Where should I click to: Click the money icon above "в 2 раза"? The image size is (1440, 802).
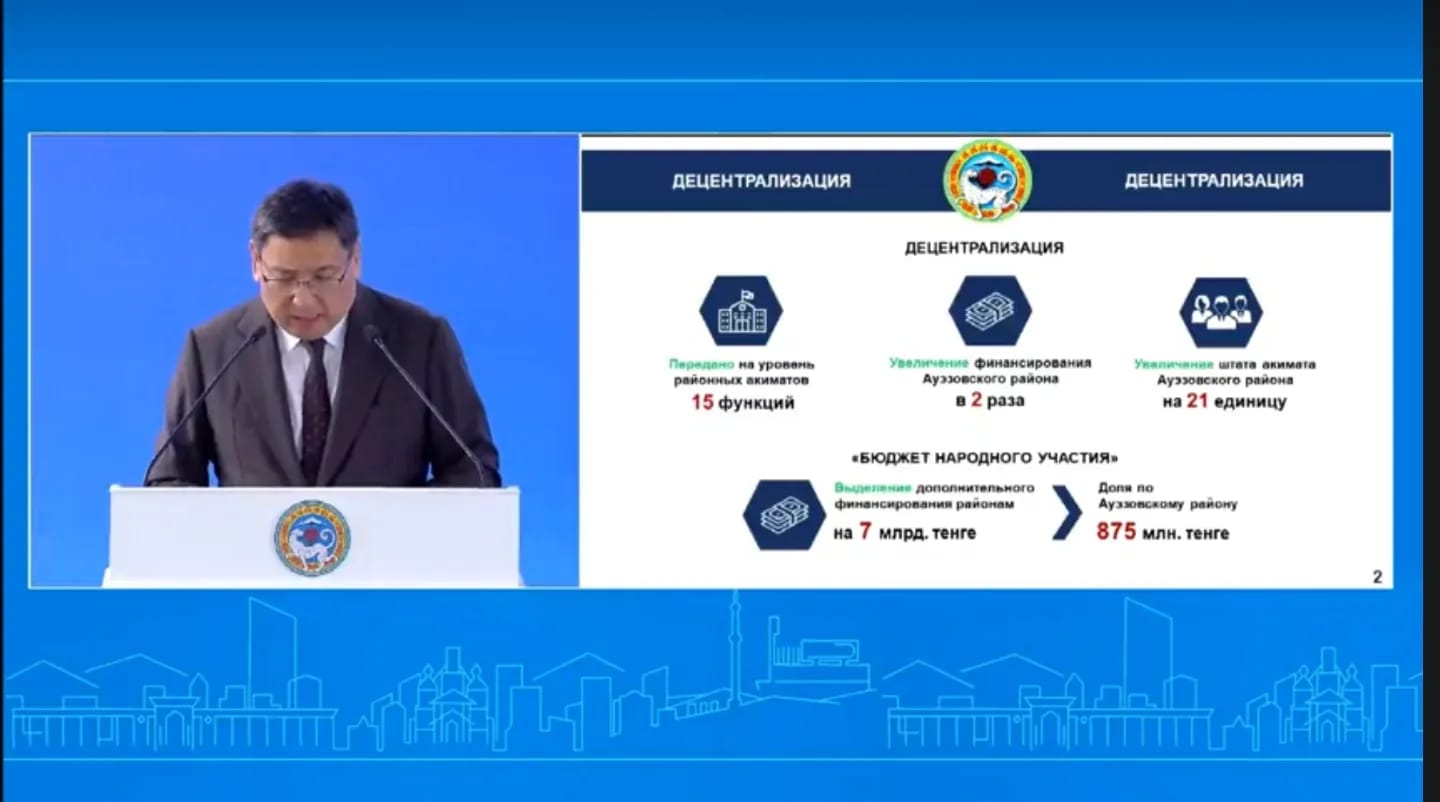coord(990,311)
